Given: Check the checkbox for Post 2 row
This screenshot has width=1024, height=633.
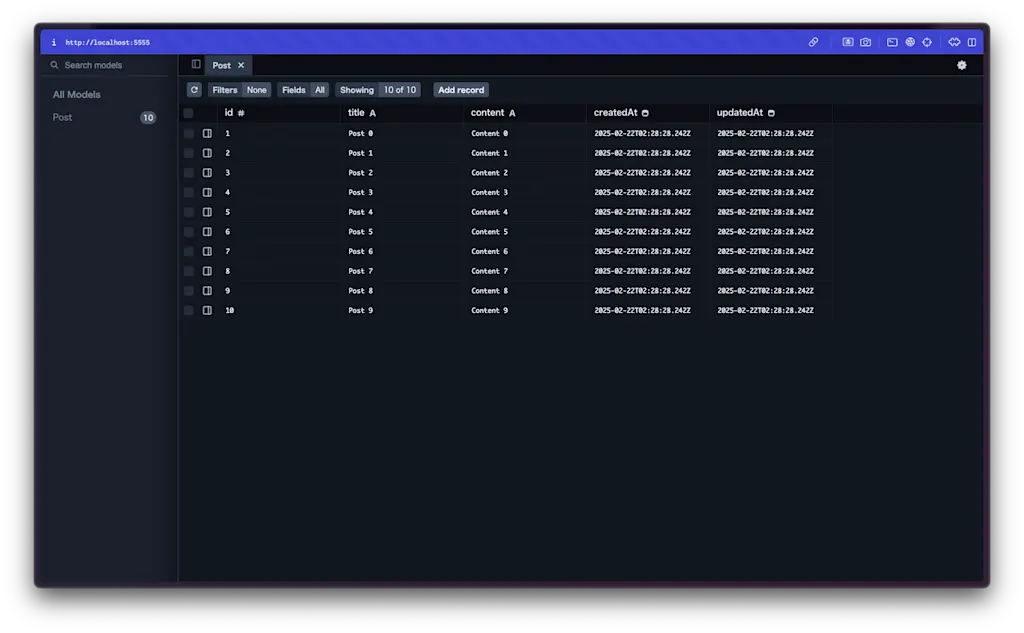Looking at the screenshot, I should (189, 172).
